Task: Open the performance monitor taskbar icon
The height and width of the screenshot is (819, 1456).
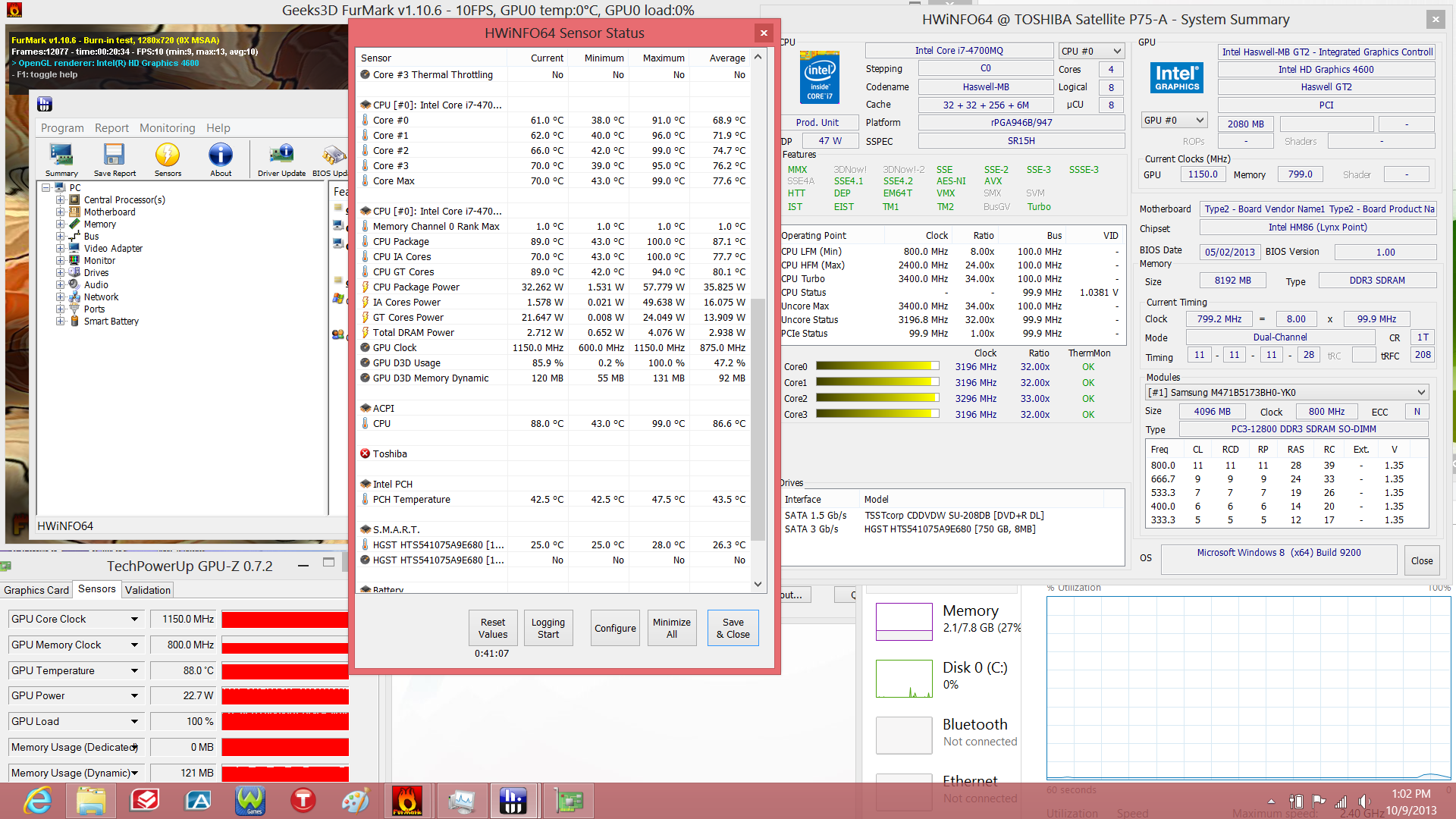Action: (461, 801)
